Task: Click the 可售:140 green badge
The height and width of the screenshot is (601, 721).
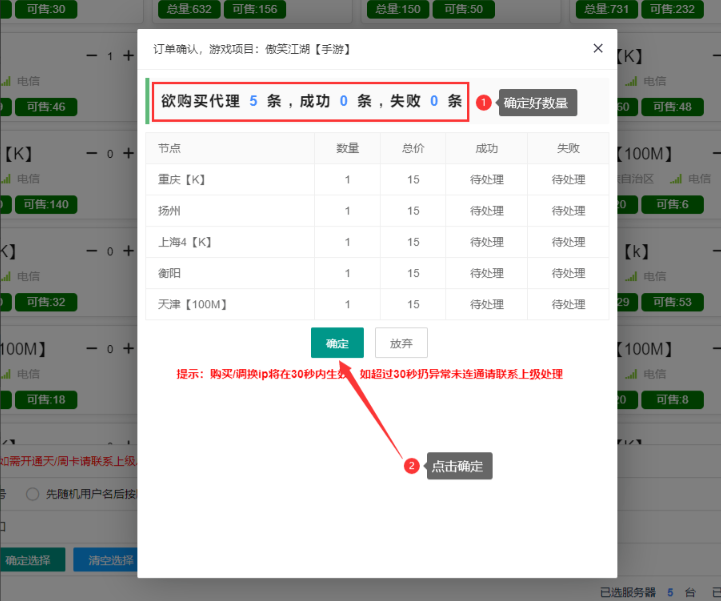Action: (46, 204)
